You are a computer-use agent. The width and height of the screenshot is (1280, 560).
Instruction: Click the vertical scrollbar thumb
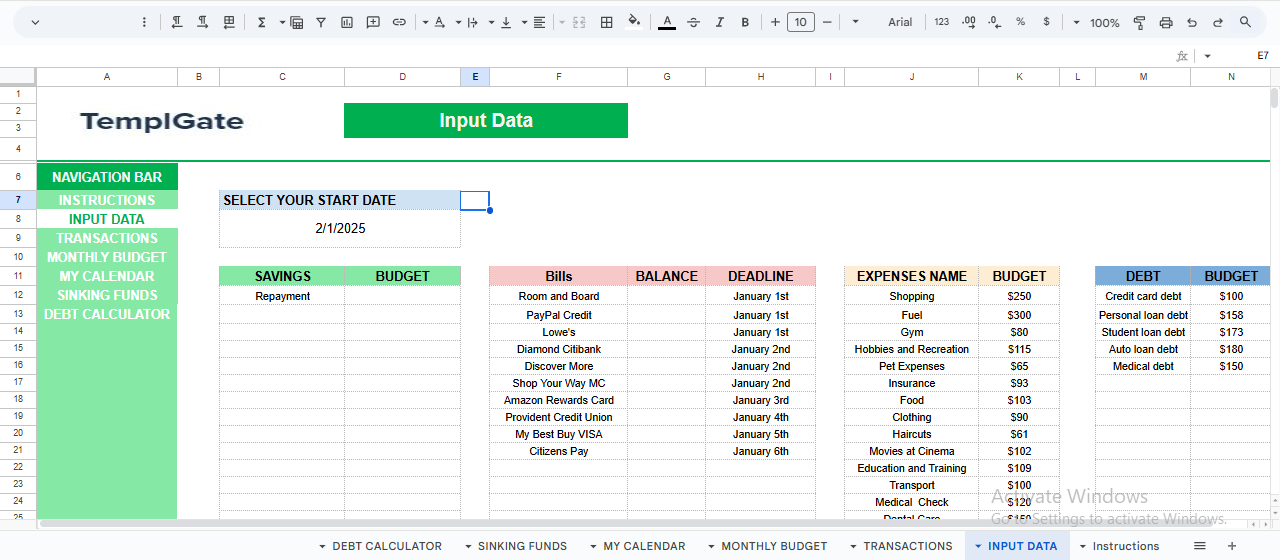(1274, 97)
